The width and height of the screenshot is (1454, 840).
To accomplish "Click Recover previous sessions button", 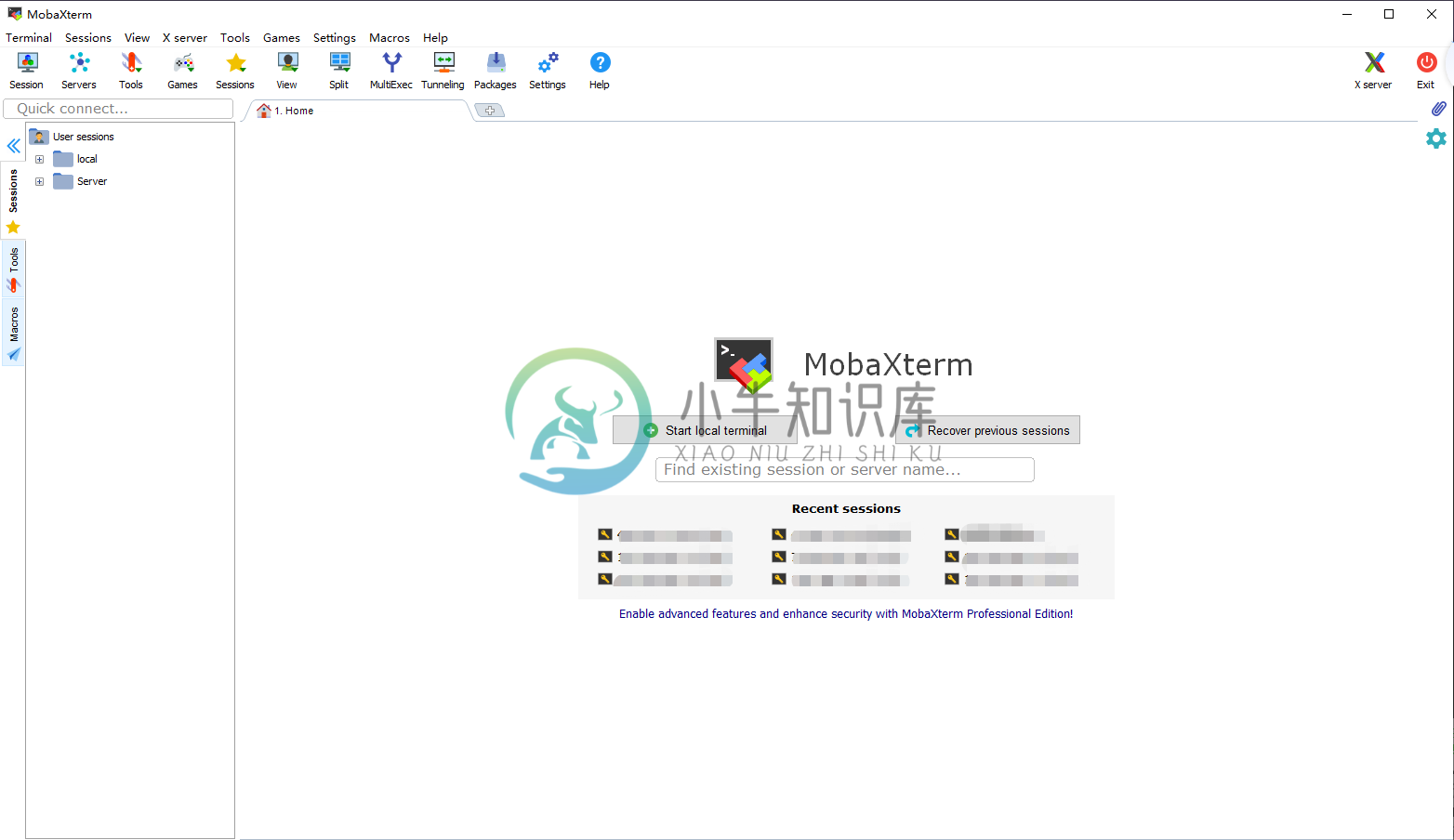I will pyautogui.click(x=988, y=430).
